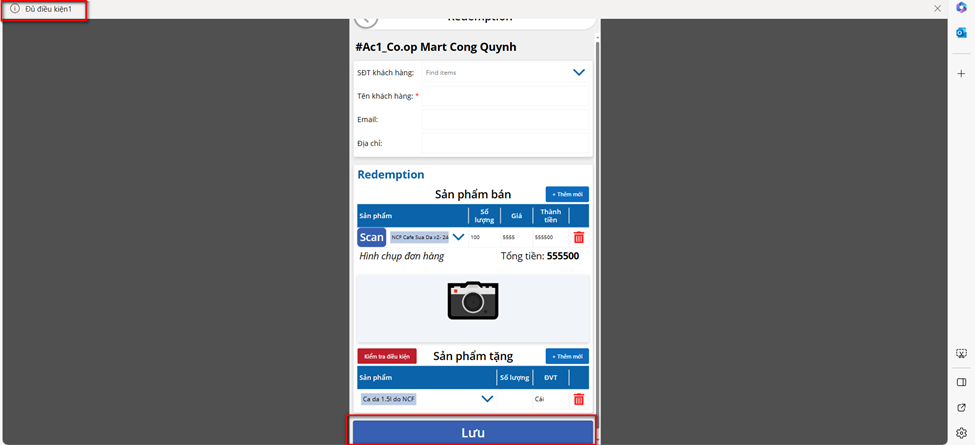Open the Copilot icon in browser sidebar
This screenshot has height=445, width=975.
pos(961,8)
